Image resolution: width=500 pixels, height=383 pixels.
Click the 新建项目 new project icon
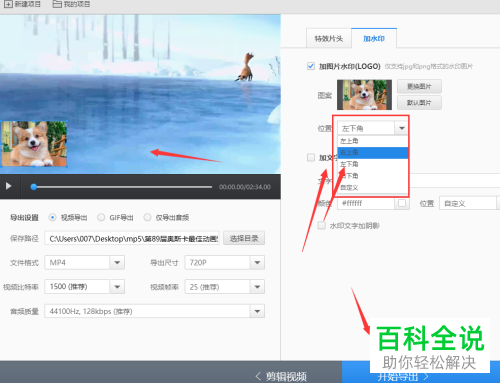(x=8, y=4)
